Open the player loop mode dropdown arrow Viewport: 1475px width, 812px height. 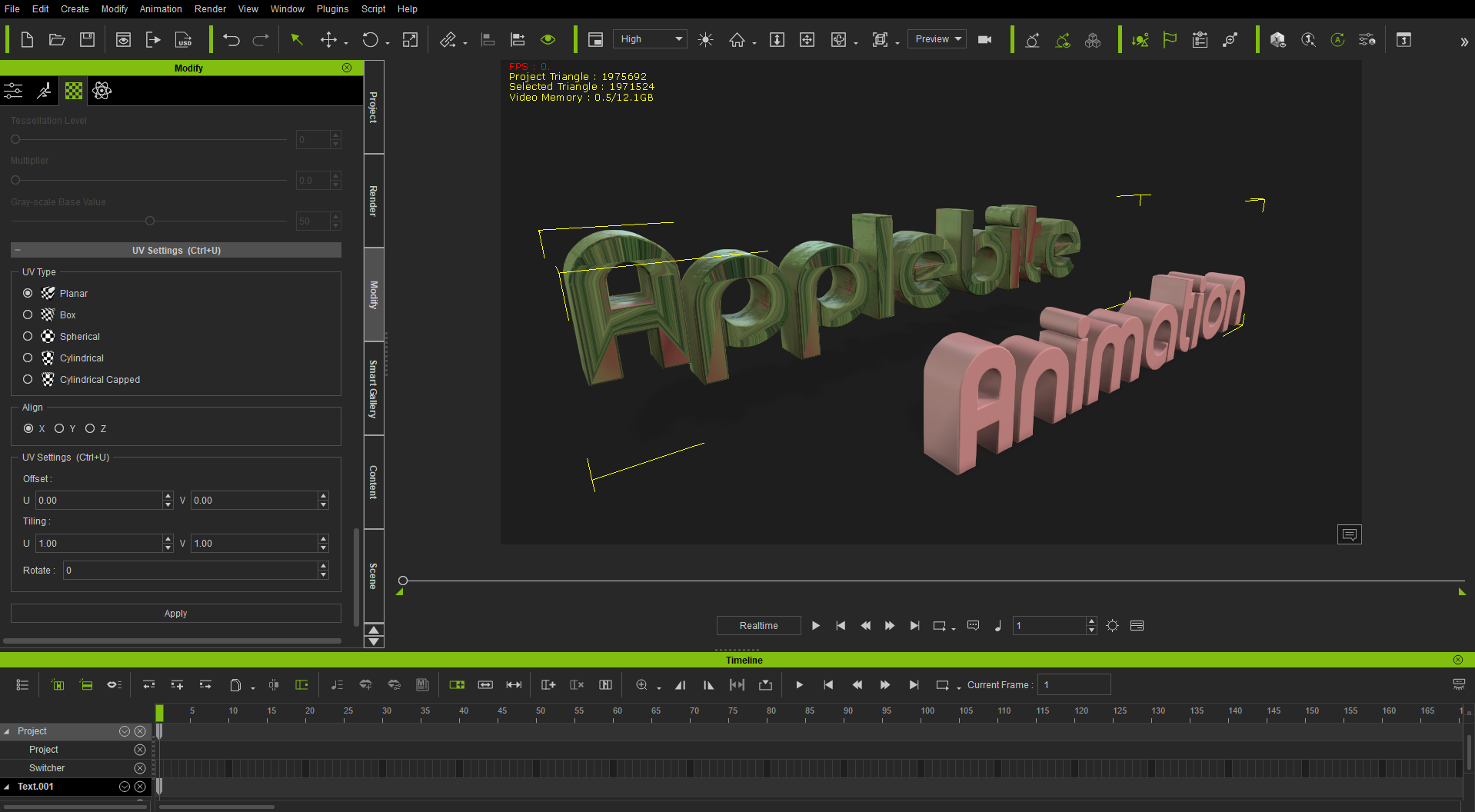954,629
